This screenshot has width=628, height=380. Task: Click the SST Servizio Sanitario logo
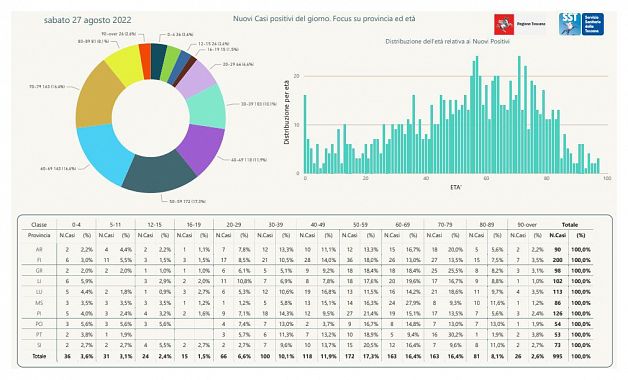tap(581, 24)
